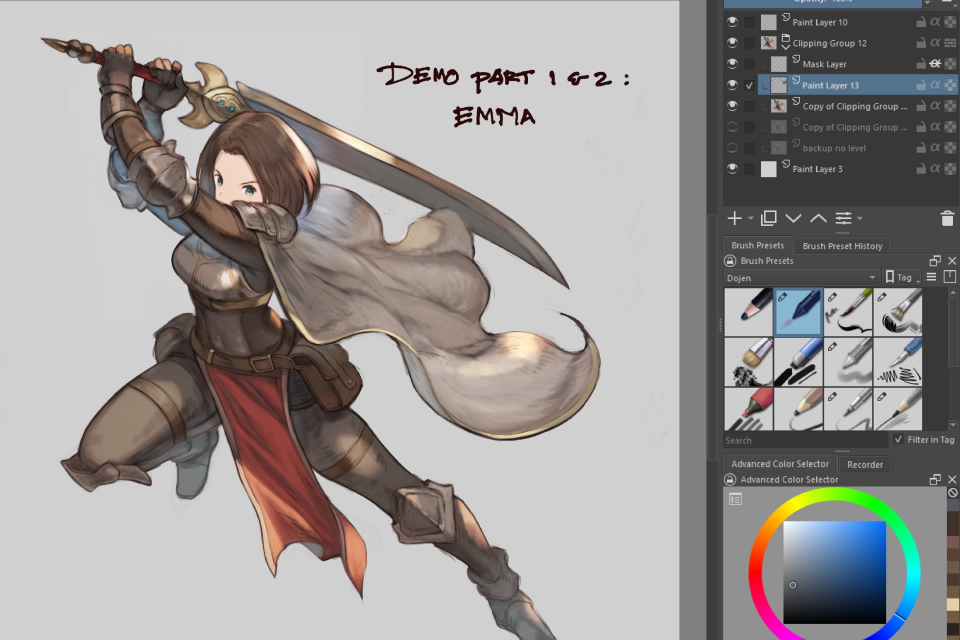Move the layer down with the chevron icon

coord(793,218)
